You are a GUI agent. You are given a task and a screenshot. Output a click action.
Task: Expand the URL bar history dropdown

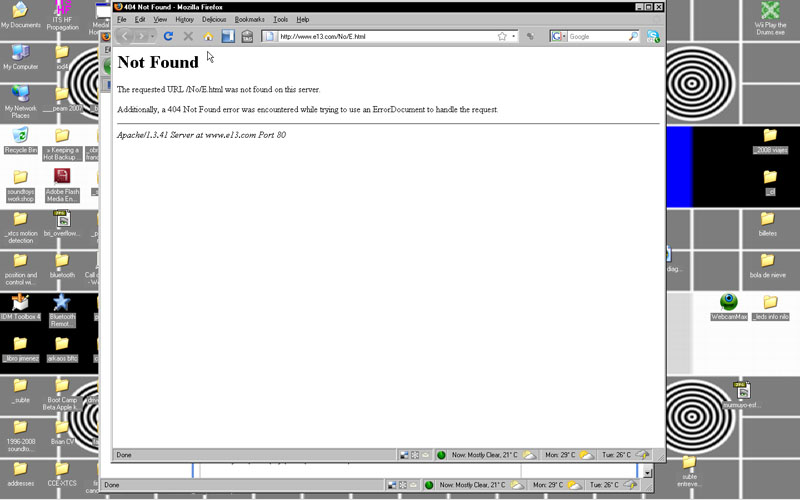(x=514, y=36)
